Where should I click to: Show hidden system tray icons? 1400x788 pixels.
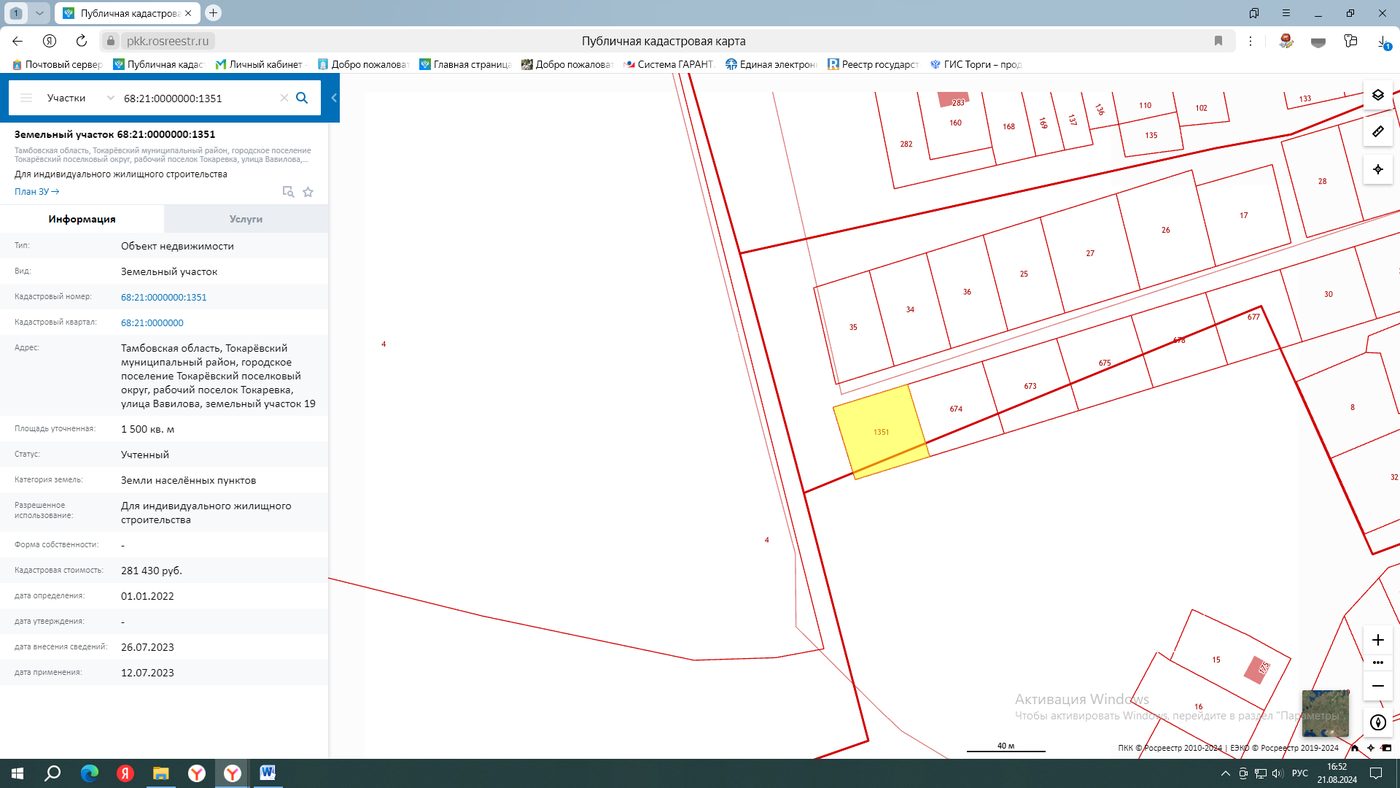[1226, 773]
